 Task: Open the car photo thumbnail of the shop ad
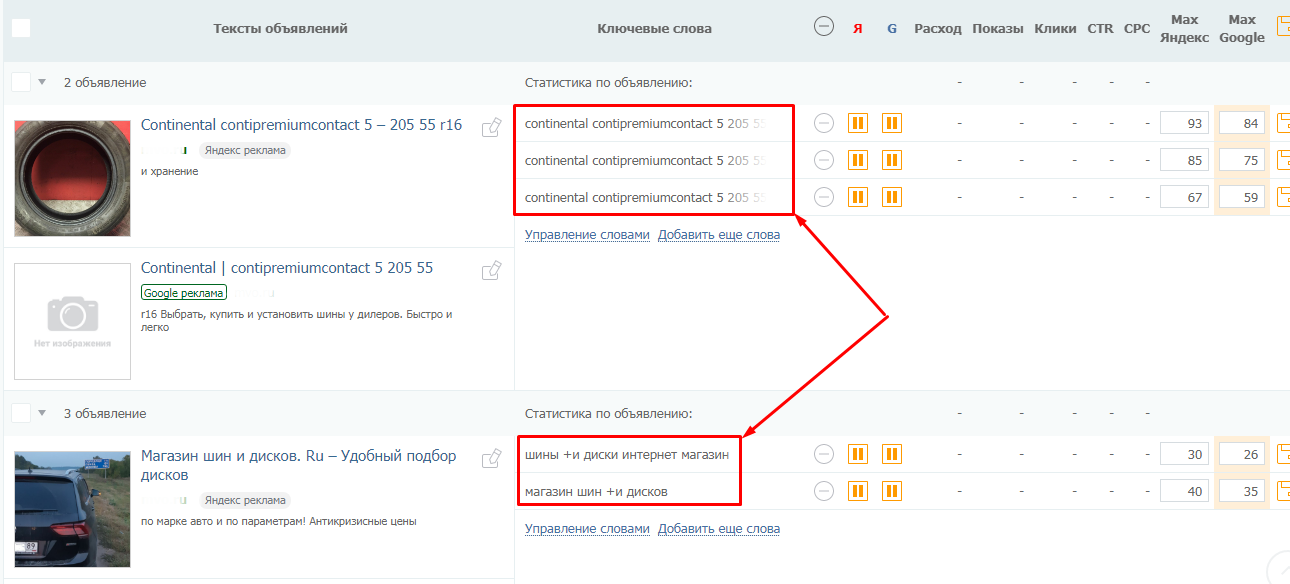tap(72, 509)
